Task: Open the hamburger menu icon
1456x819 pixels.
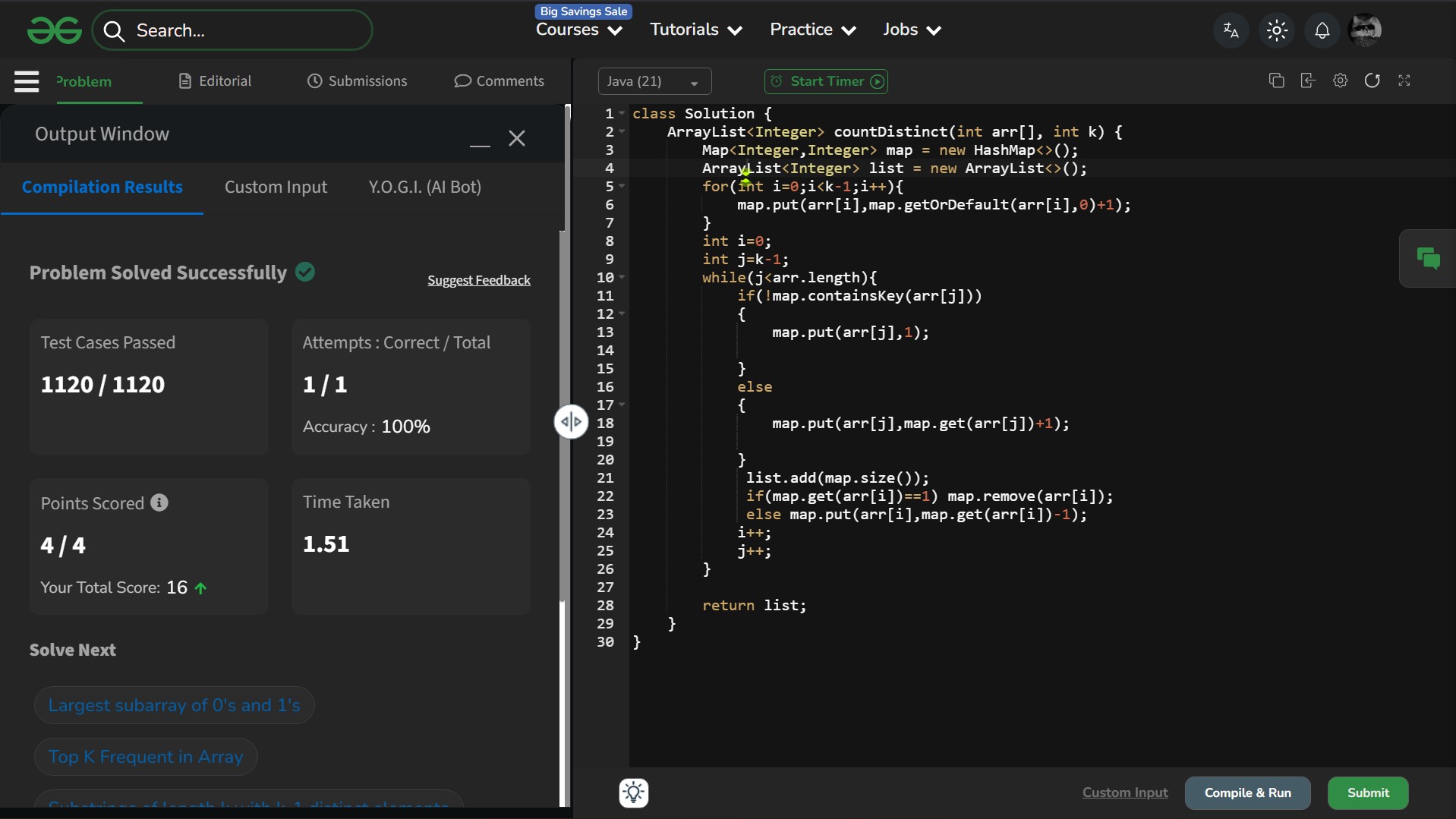Action: pyautogui.click(x=27, y=81)
